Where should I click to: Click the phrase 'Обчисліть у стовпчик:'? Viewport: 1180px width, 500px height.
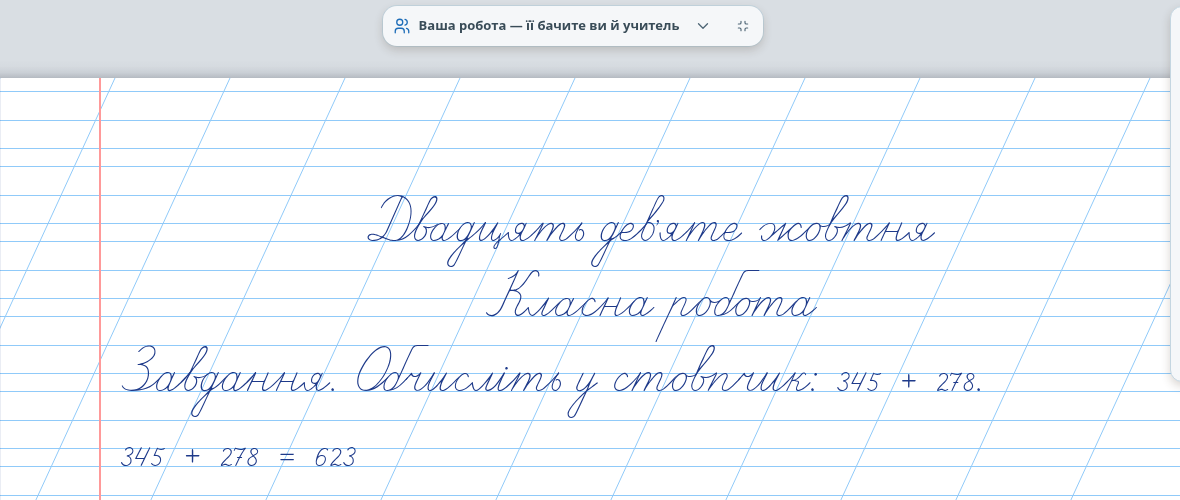tap(584, 380)
